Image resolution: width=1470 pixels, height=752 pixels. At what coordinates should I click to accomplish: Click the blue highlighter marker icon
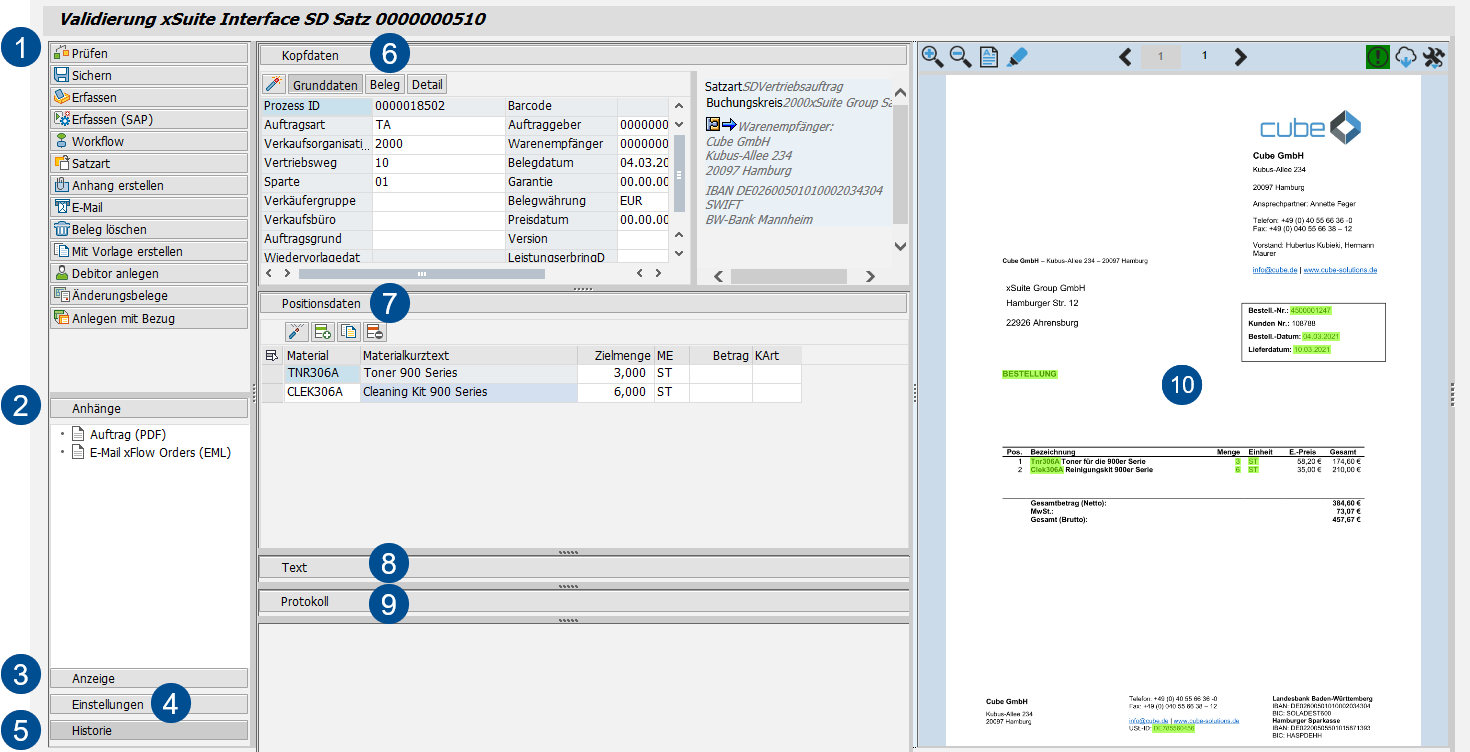coord(1016,57)
